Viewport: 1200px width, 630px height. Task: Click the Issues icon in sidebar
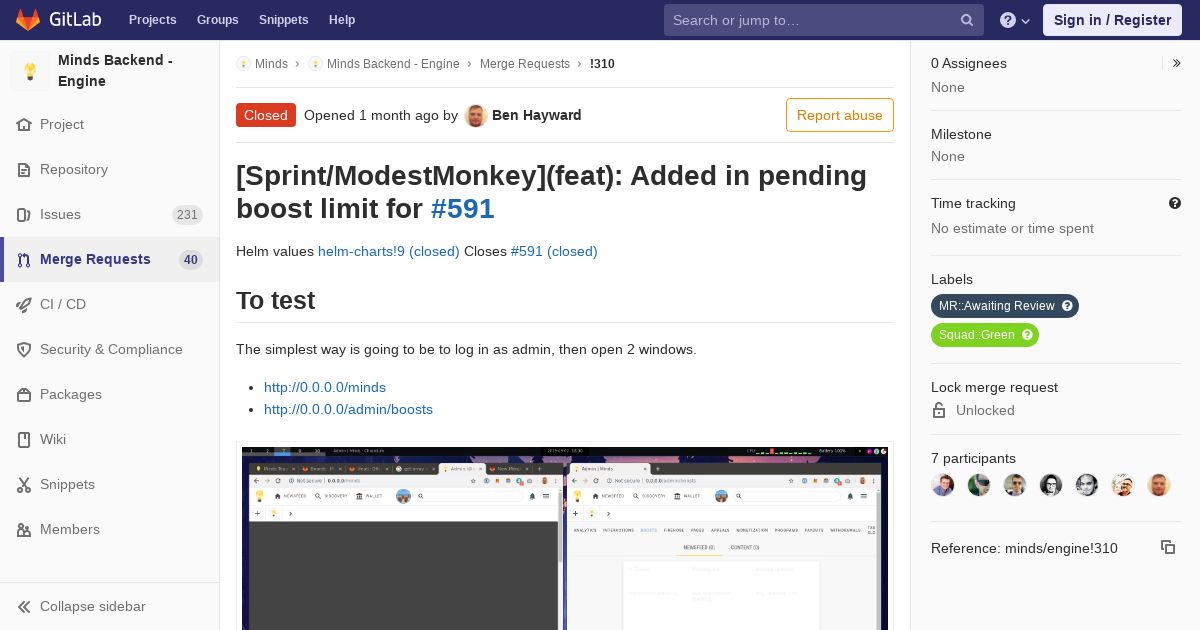[x=24, y=215]
